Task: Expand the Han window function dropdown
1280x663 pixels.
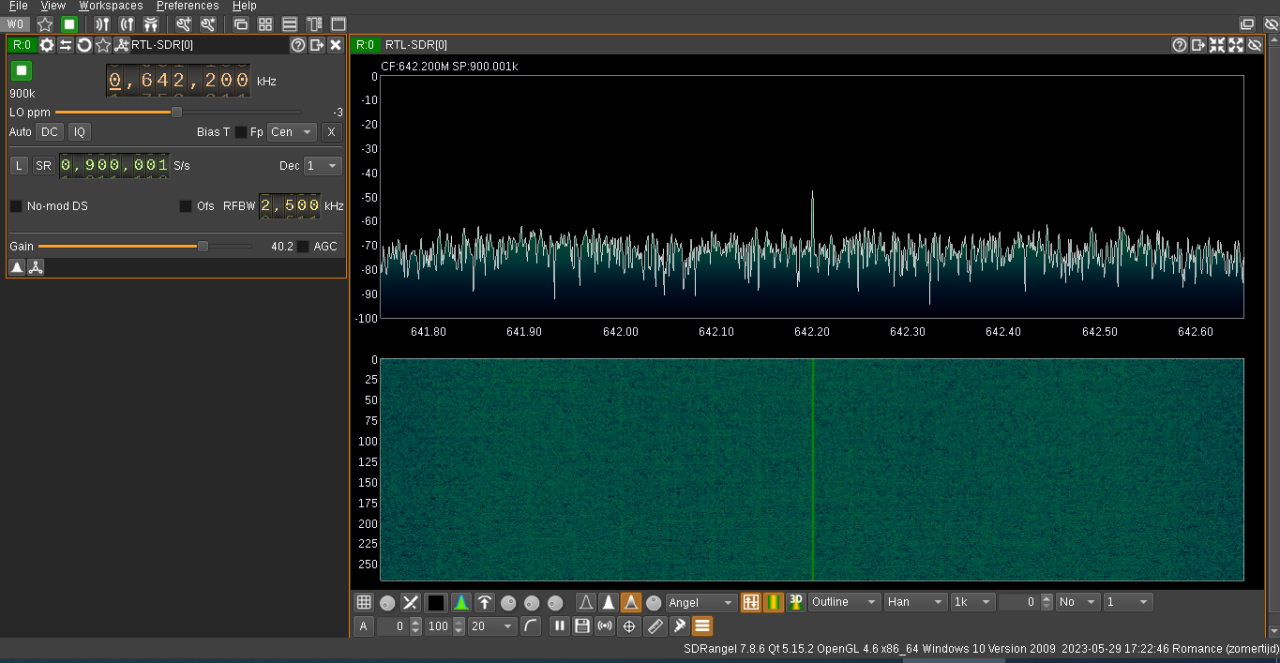Action: 915,602
